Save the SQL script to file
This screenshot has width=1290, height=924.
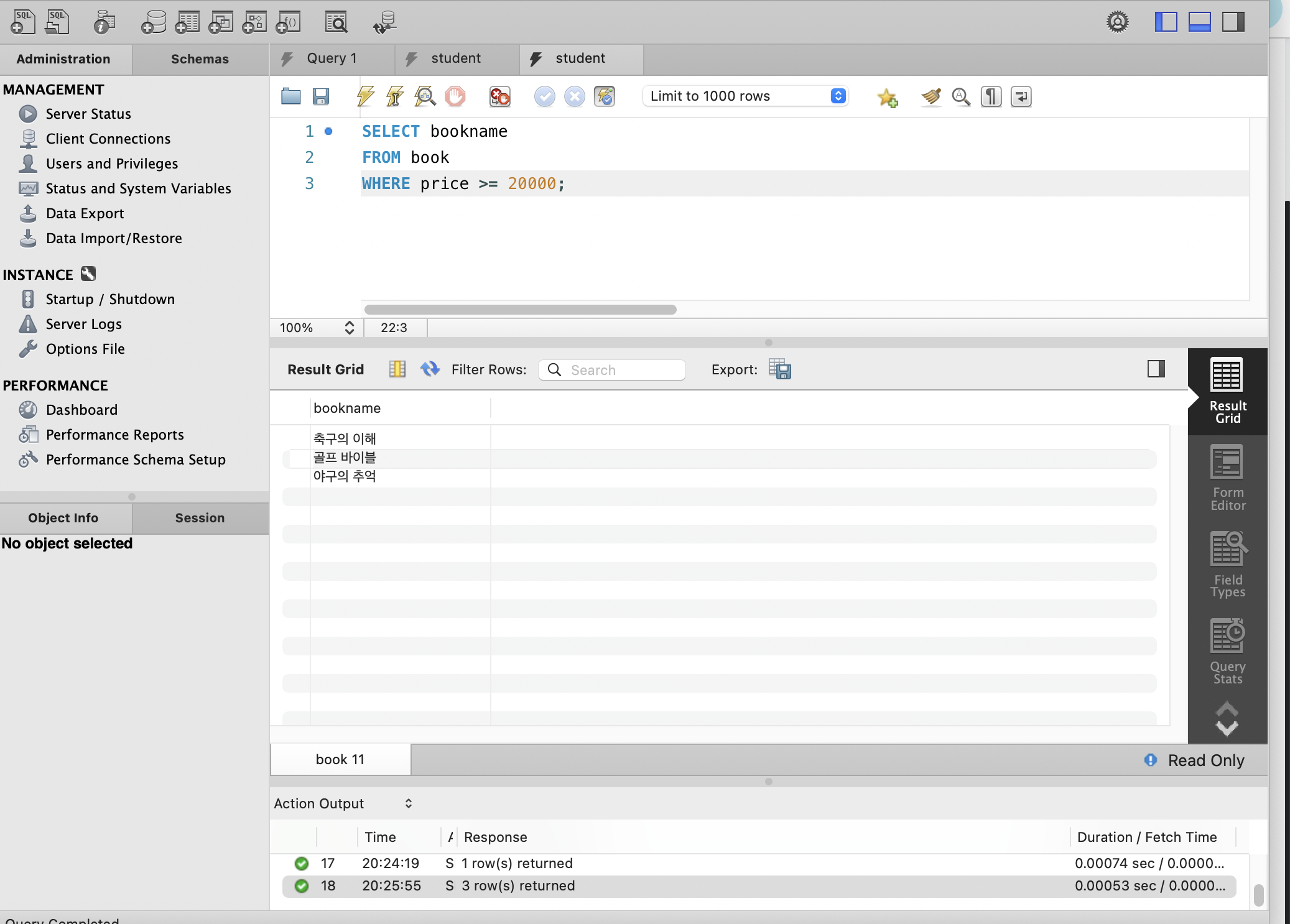tap(321, 96)
